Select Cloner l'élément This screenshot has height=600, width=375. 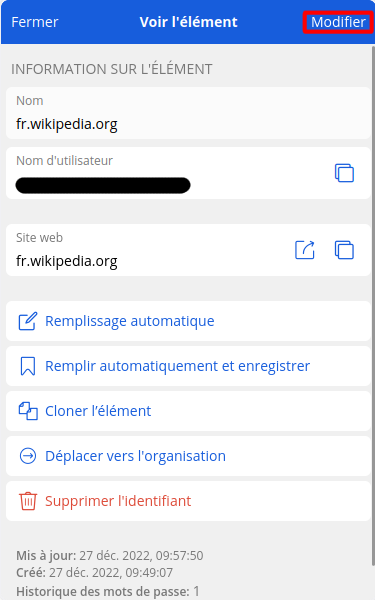[x=188, y=411]
